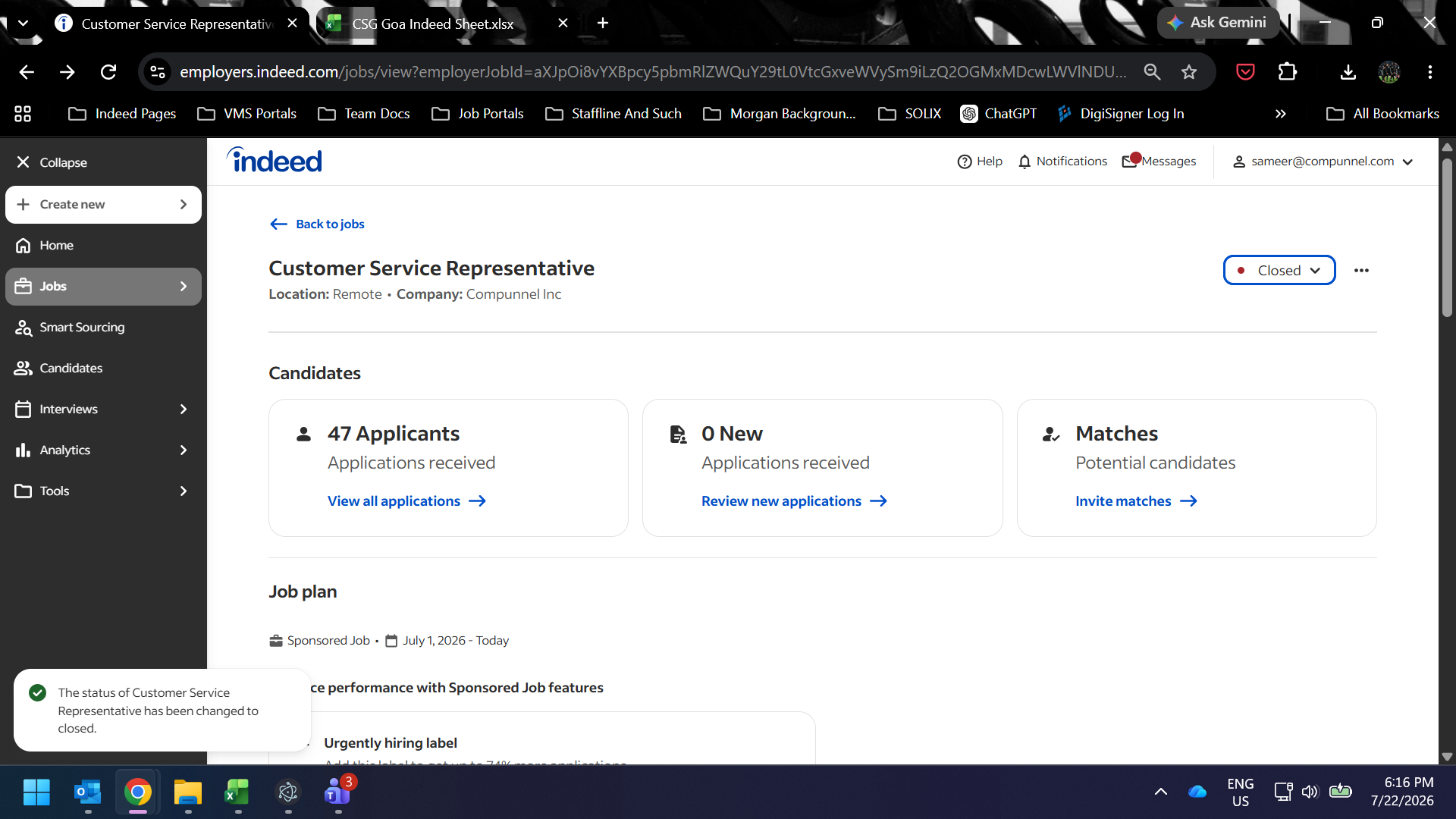Open the three-dot job options menu
This screenshot has height=819, width=1456.
tap(1361, 271)
